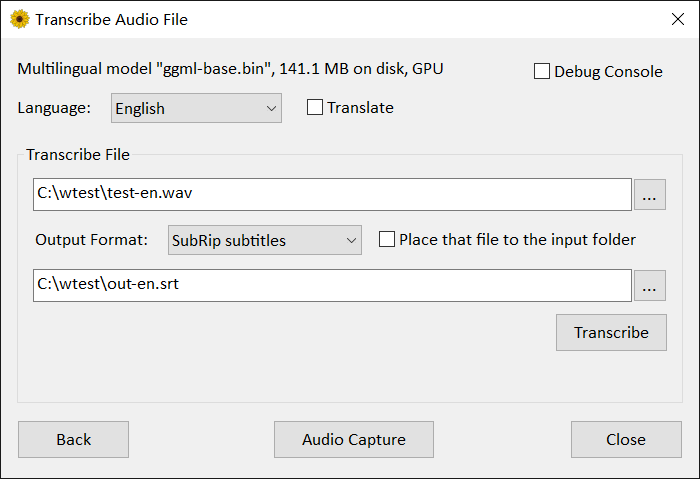Close the Transcribe Audio File window with X
Image resolution: width=700 pixels, height=479 pixels.
678,19
